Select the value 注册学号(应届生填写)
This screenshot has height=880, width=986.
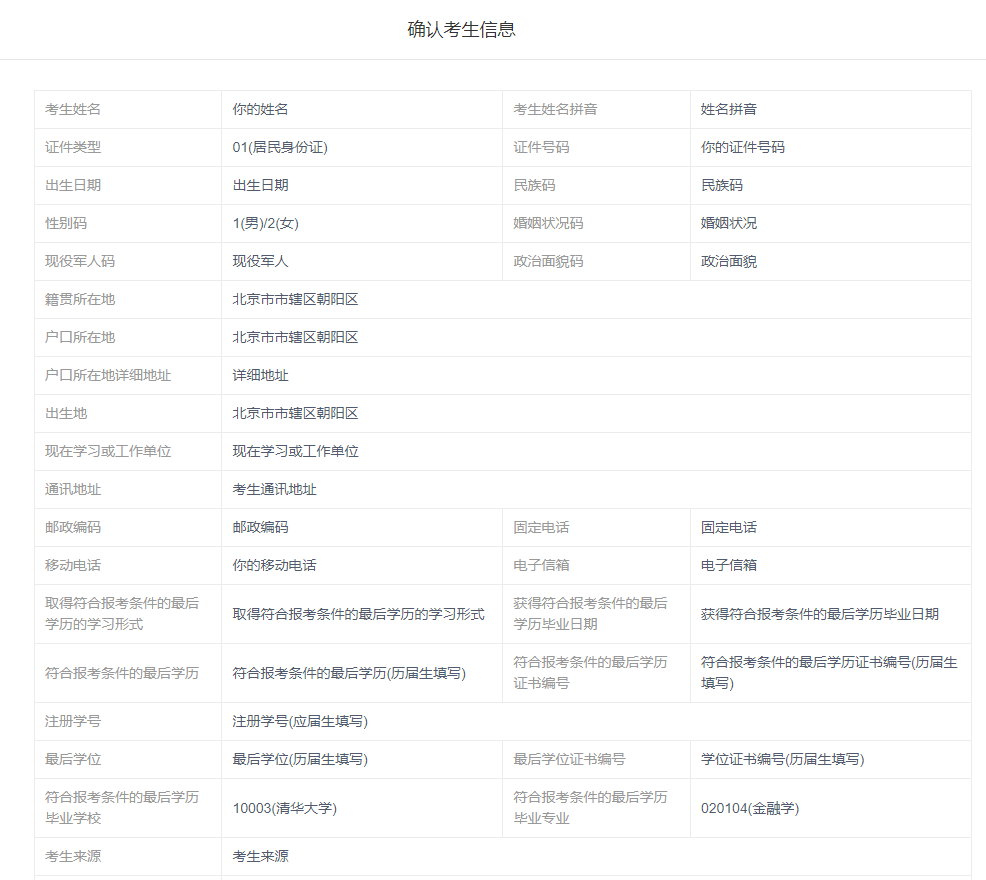(300, 721)
